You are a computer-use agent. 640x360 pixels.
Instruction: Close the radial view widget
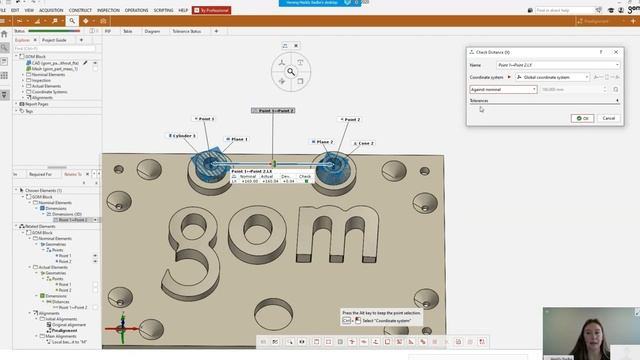click(x=296, y=46)
